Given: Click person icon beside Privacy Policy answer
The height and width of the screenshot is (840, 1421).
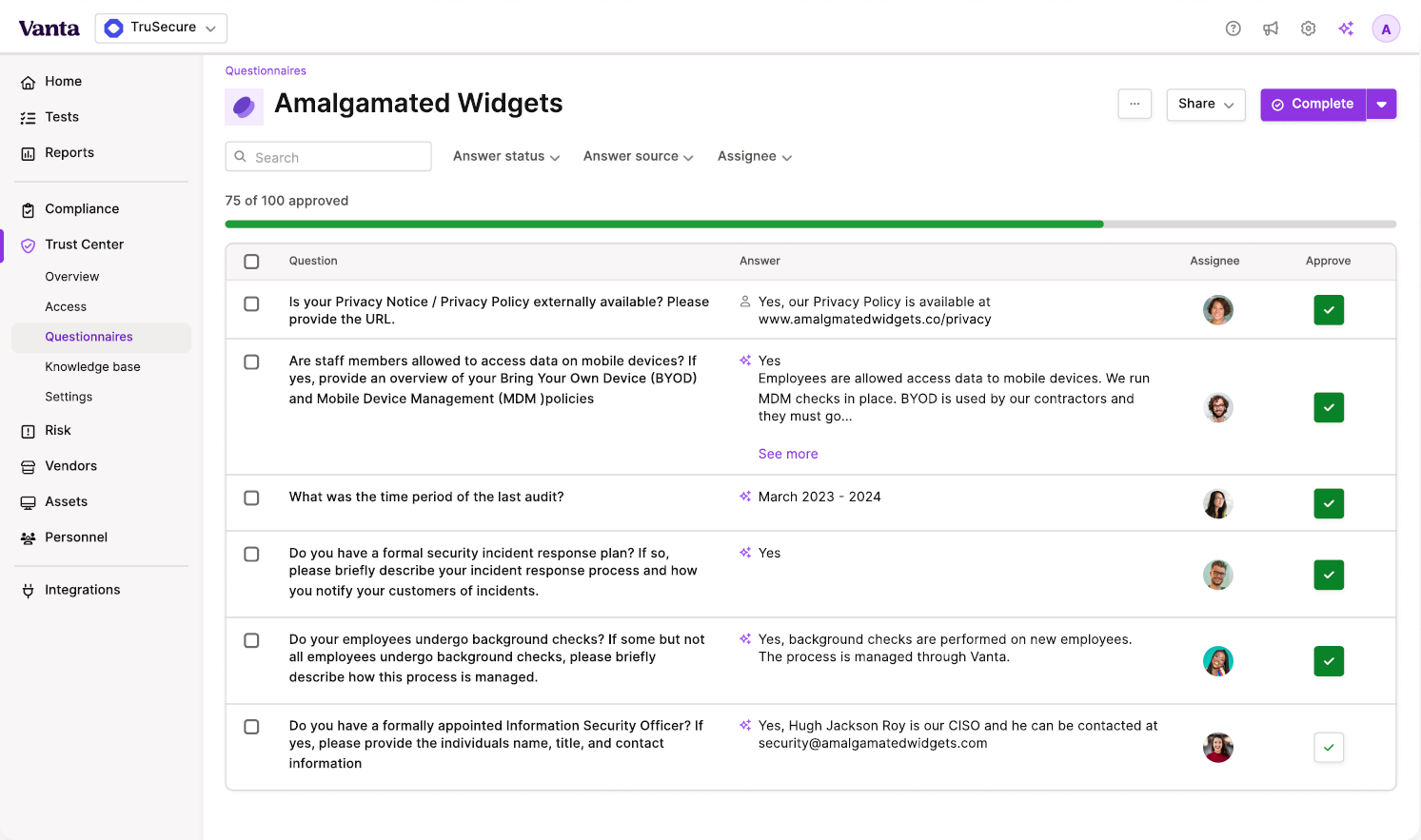Looking at the screenshot, I should coord(745,302).
